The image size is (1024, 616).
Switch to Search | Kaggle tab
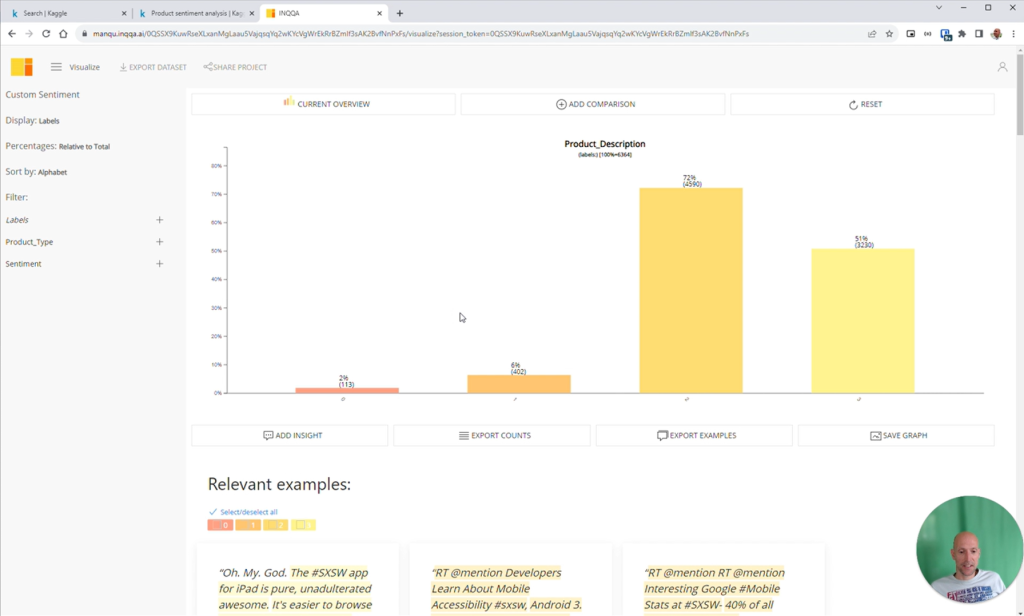tap(68, 13)
